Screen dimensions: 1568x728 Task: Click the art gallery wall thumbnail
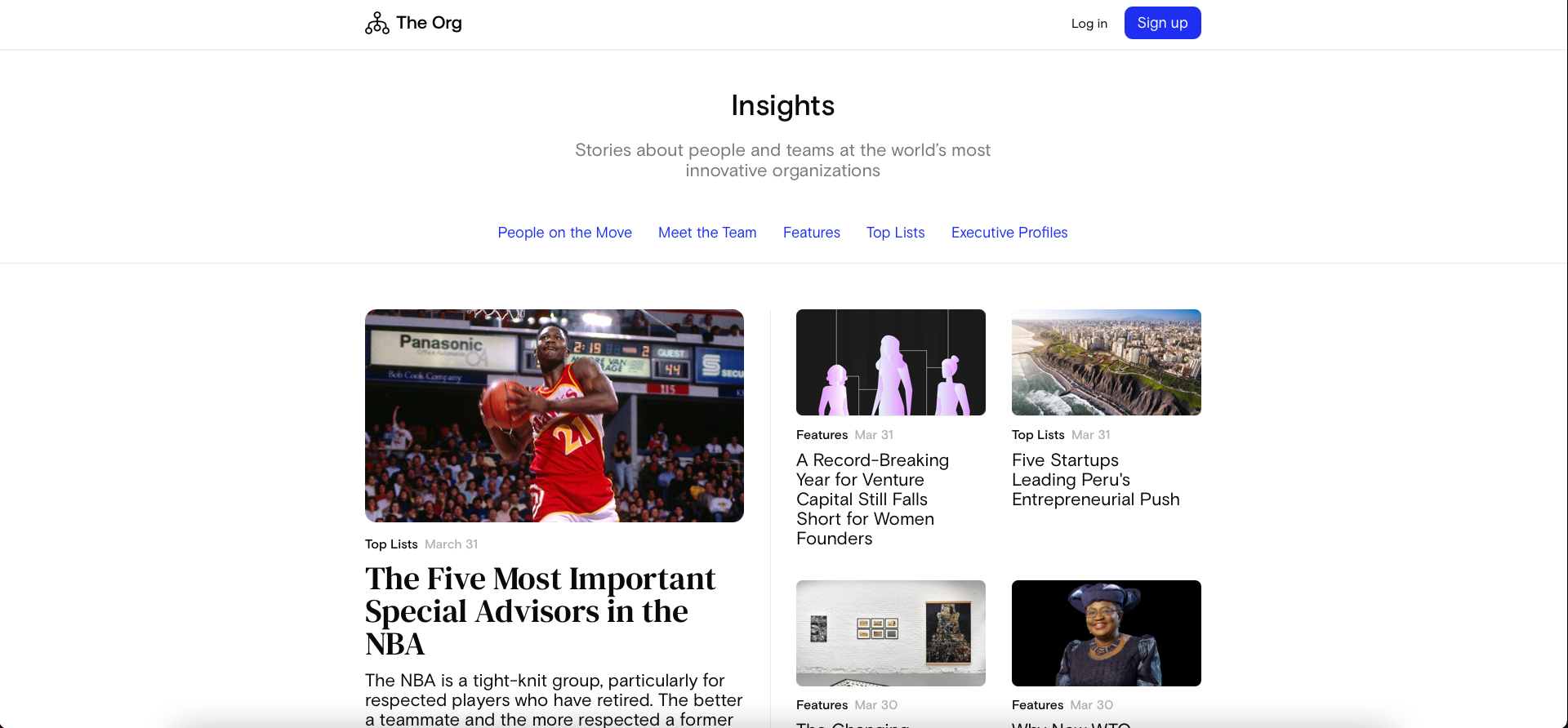tap(890, 633)
